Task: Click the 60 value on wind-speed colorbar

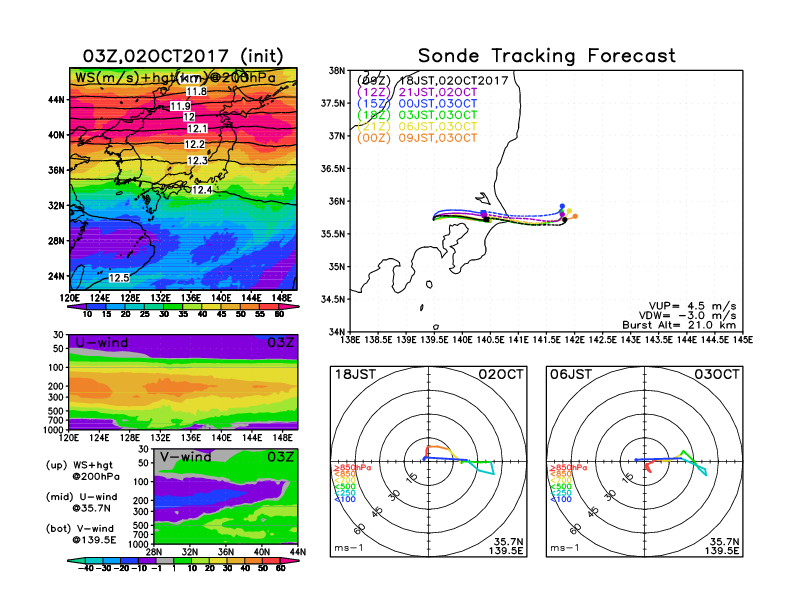Action: (x=279, y=314)
